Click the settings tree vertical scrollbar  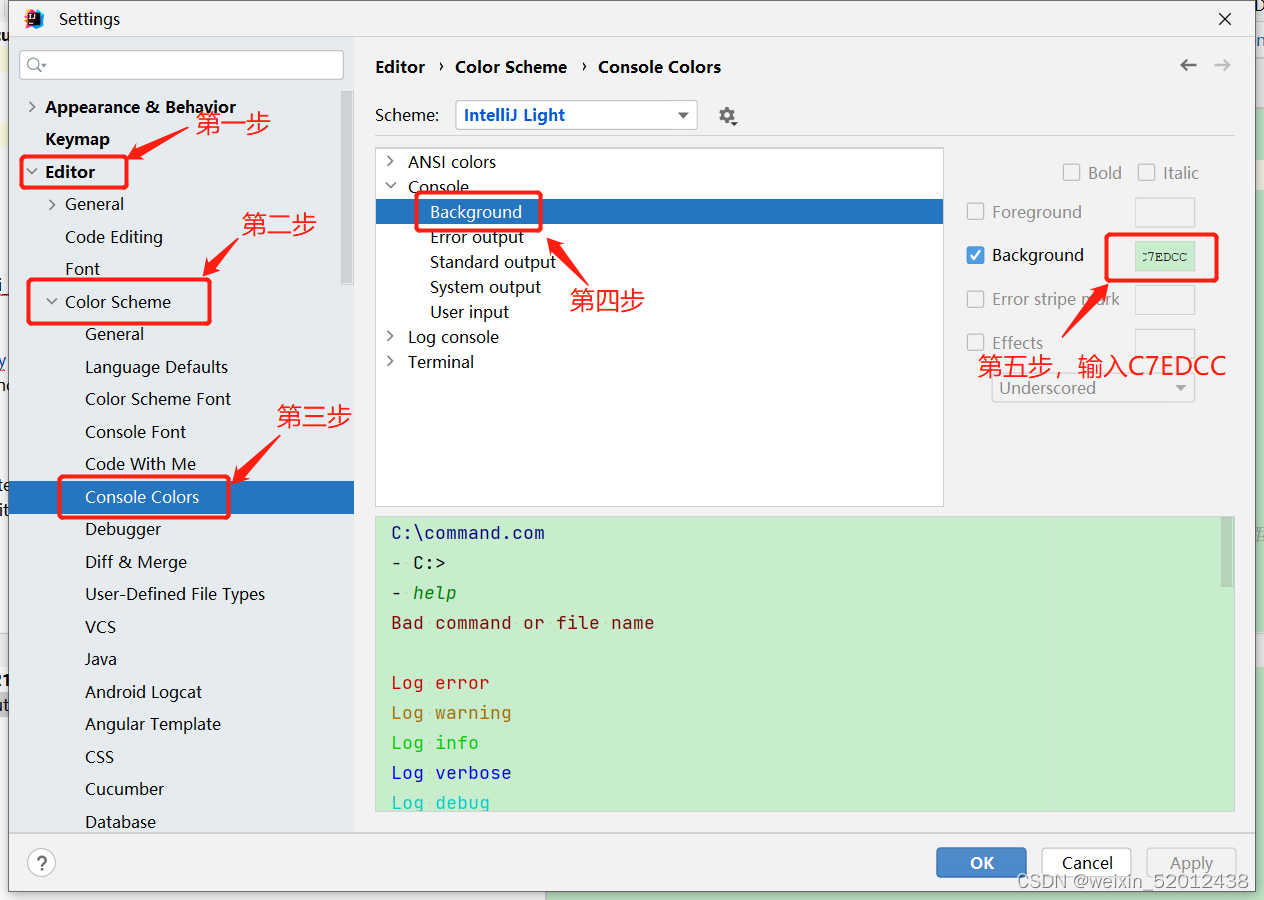(347, 188)
